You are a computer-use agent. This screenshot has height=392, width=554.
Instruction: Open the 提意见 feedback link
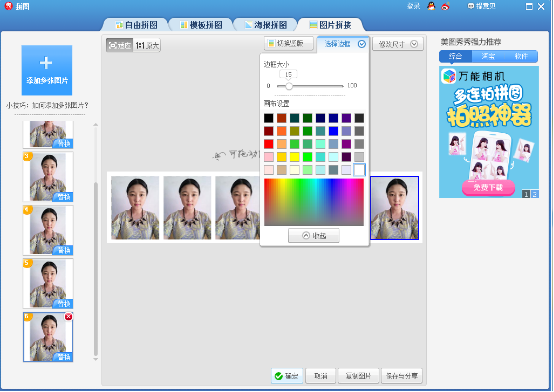[x=482, y=6]
